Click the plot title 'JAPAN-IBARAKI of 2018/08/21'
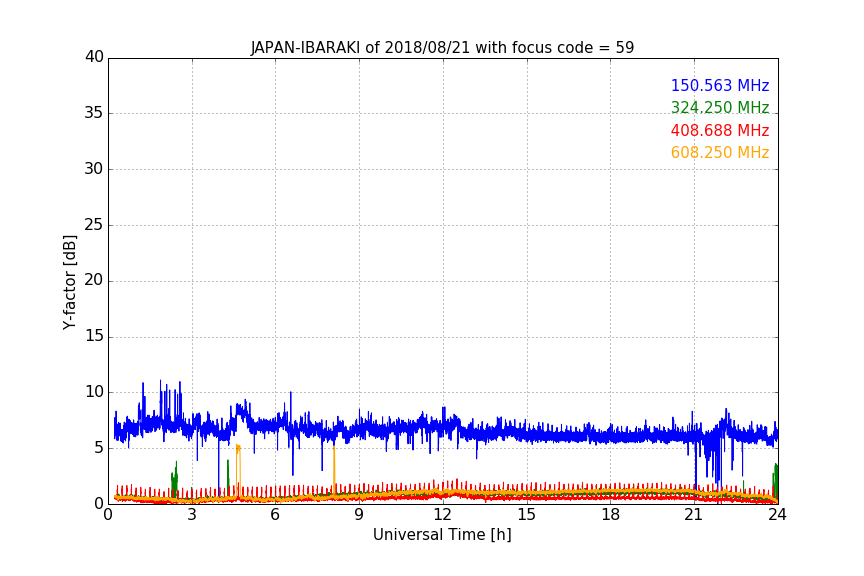Screen dimensions: 864x576 [x=360, y=47]
